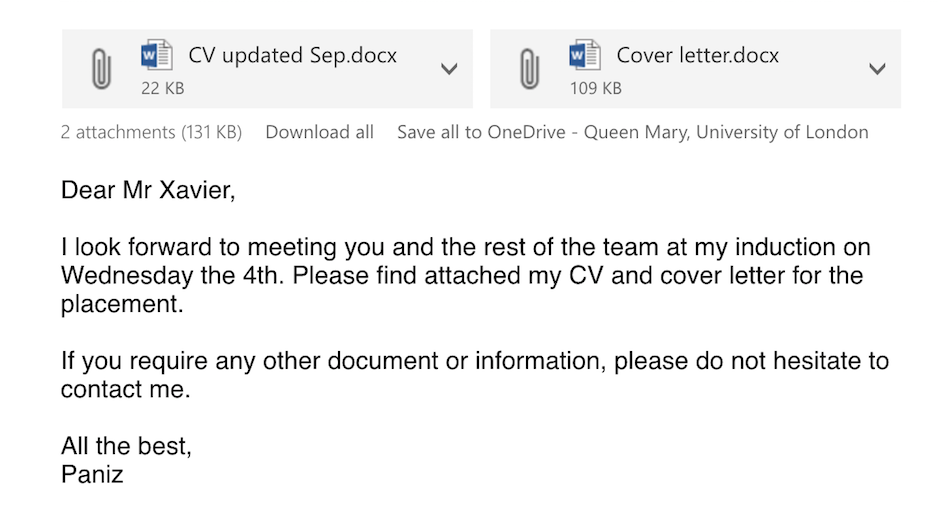Image resolution: width=938 pixels, height=524 pixels.
Task: Expand the CV updated Sep.docx attachment options chevron
Action: (x=449, y=69)
